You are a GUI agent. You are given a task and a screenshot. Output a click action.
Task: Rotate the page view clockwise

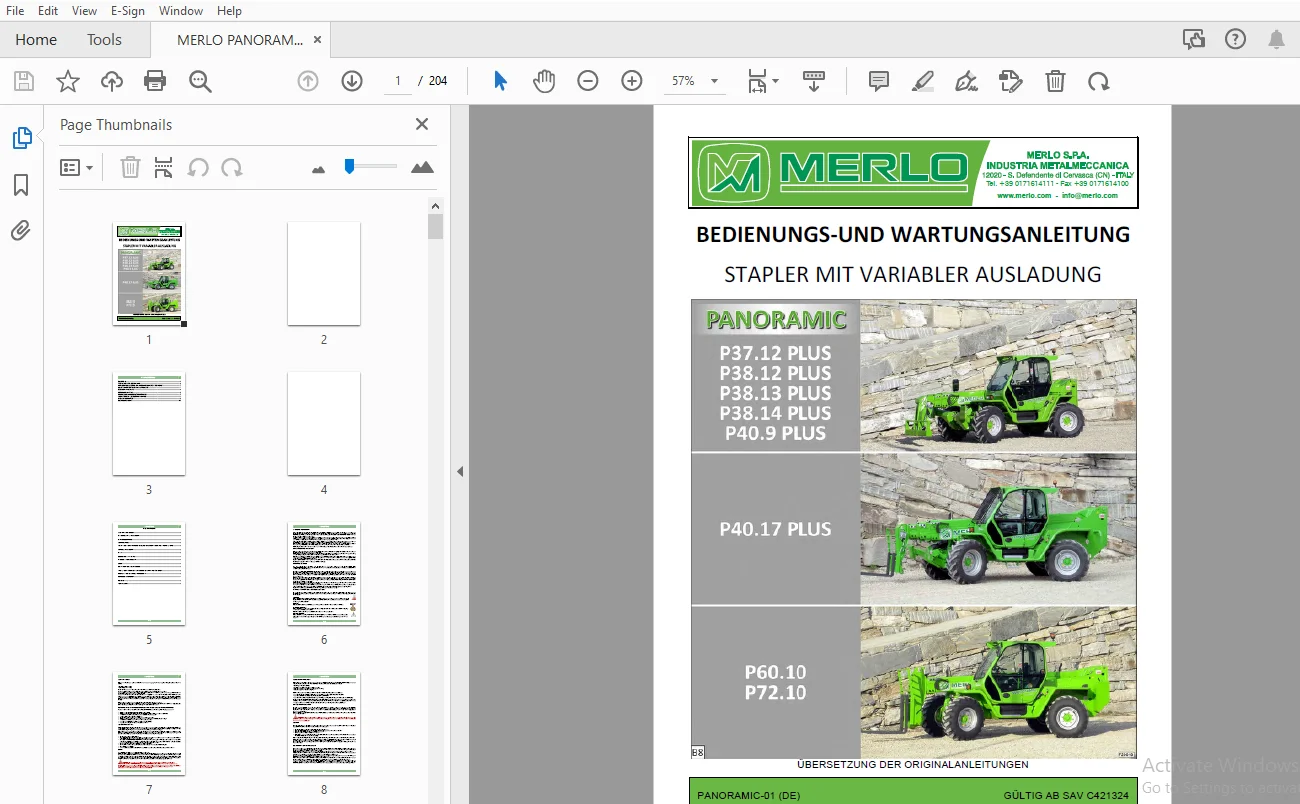(x=1099, y=81)
